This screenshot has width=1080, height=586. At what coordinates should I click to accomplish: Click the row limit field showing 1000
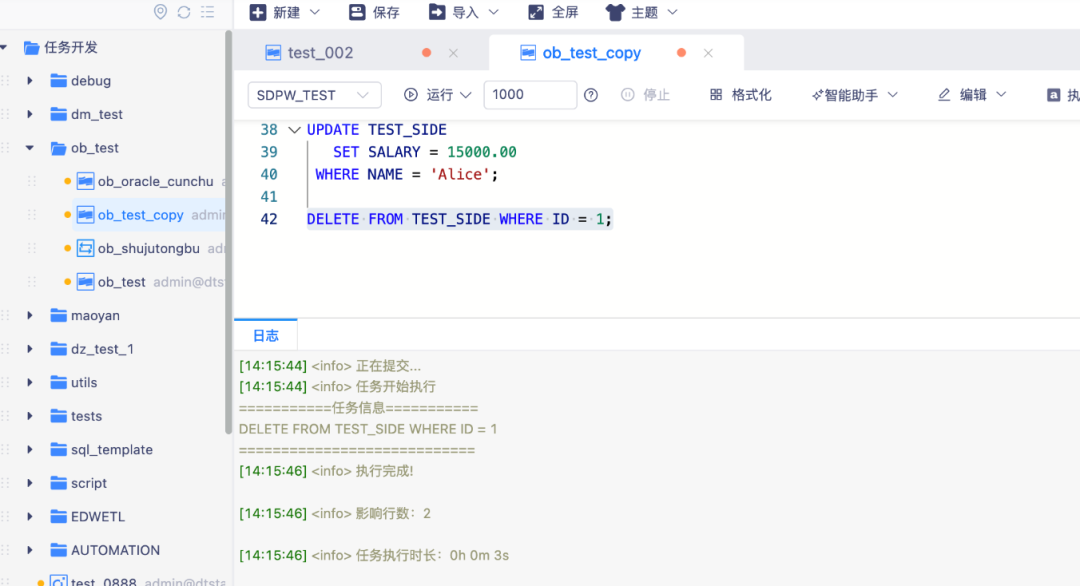point(530,94)
